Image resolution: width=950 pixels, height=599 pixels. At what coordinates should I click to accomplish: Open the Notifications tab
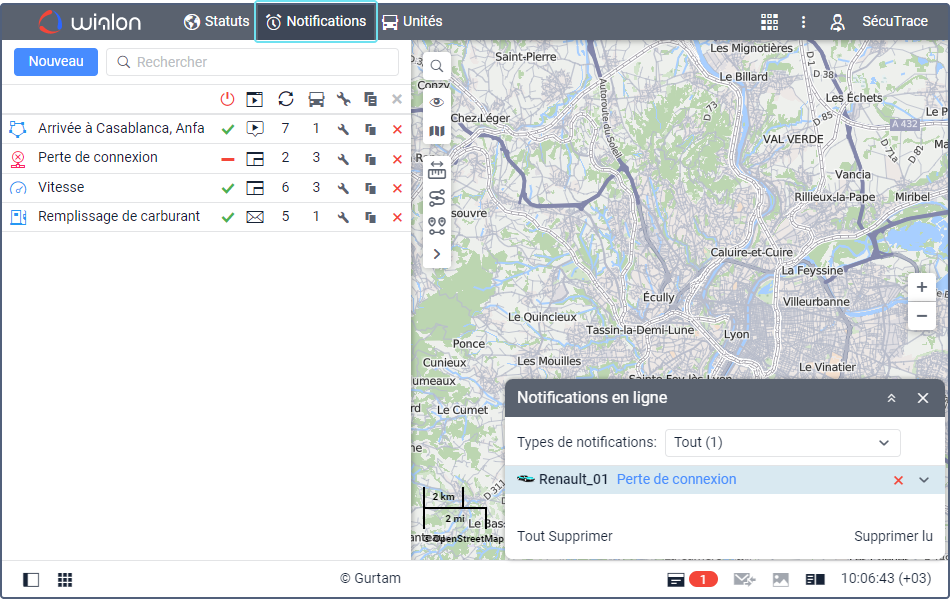pos(316,21)
